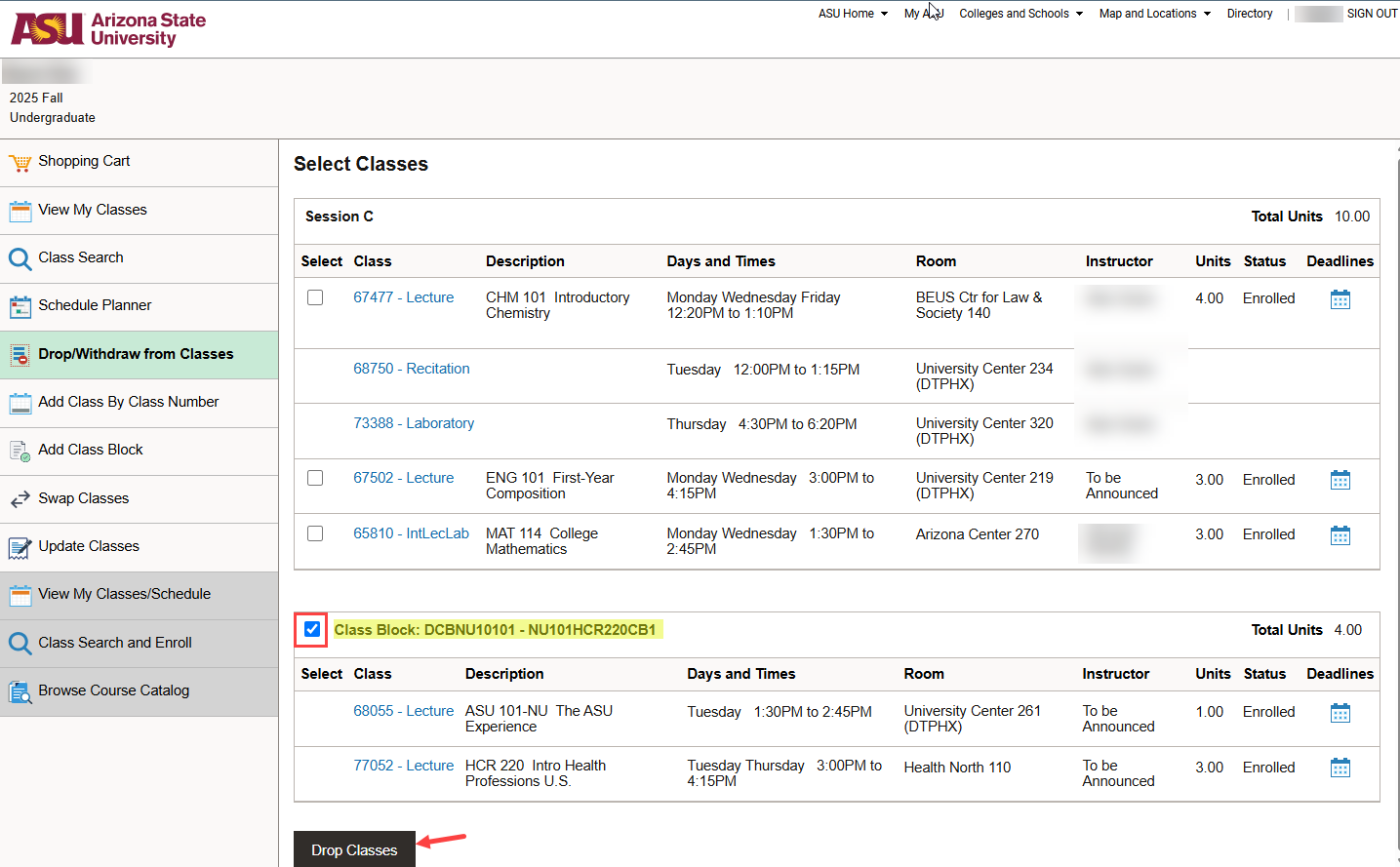Viewport: 1400px width, 867px height.
Task: Click the Class Search magnifier icon
Action: tap(20, 258)
